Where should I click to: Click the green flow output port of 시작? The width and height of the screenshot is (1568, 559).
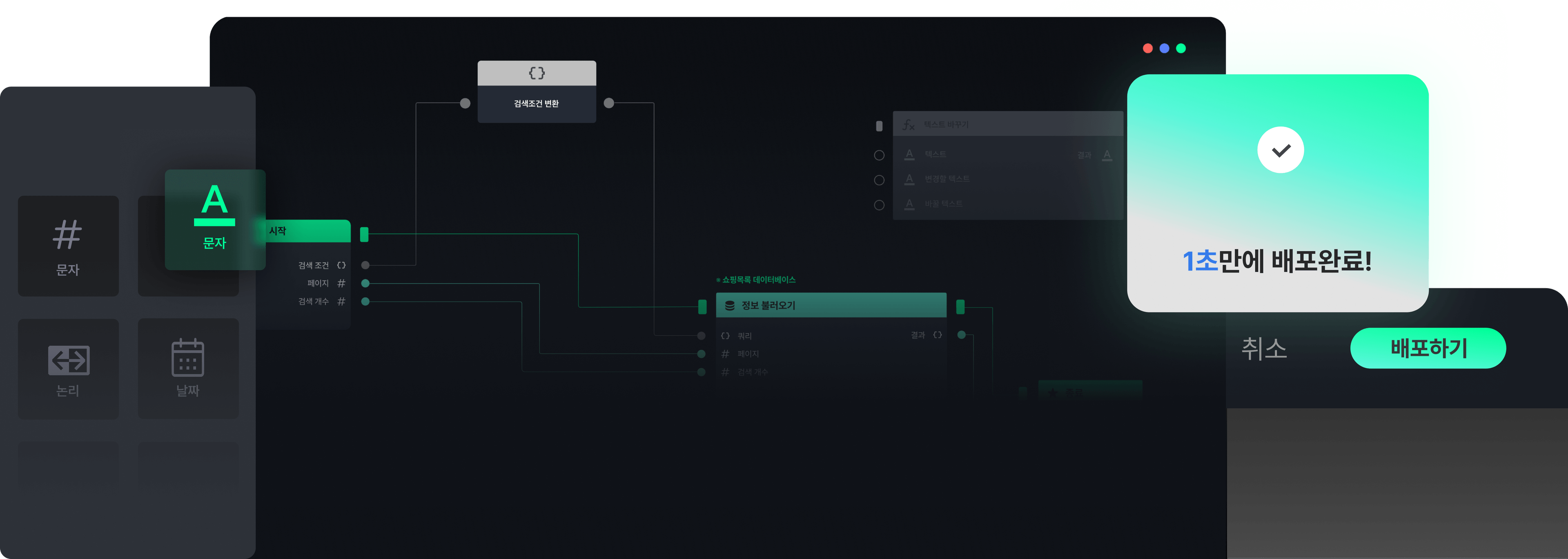364,235
